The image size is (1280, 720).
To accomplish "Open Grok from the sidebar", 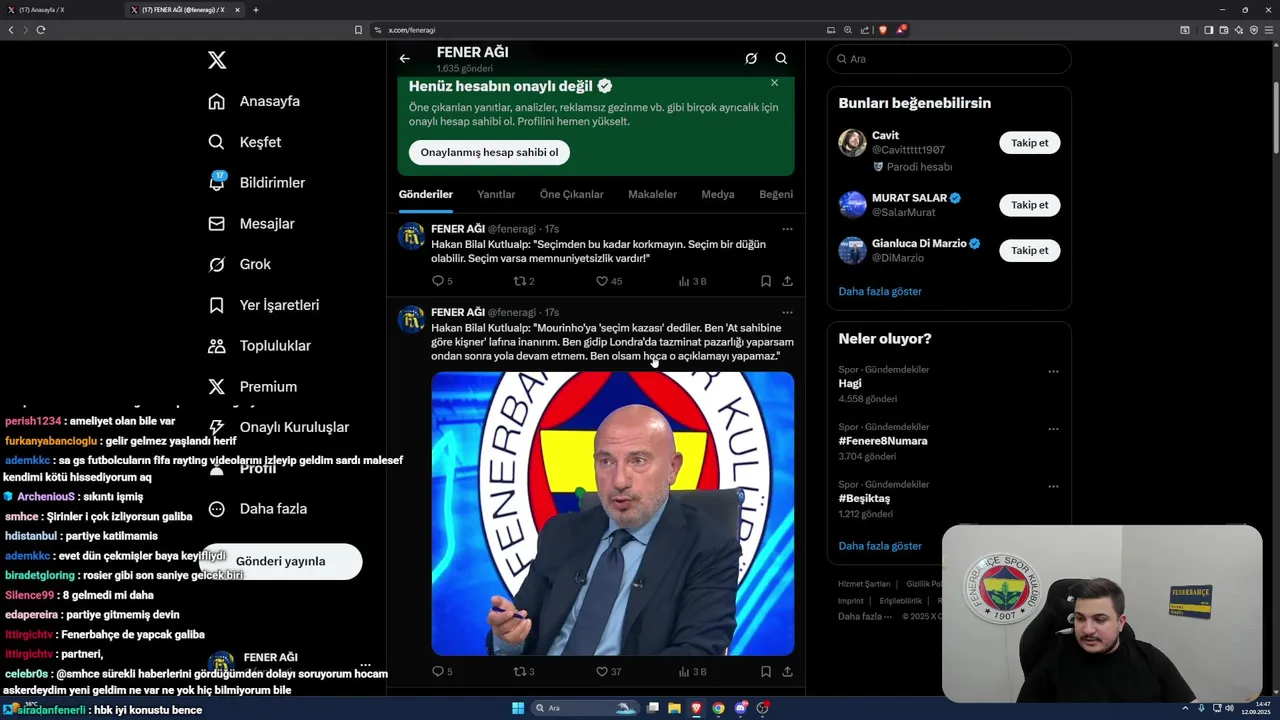I will coord(239,264).
